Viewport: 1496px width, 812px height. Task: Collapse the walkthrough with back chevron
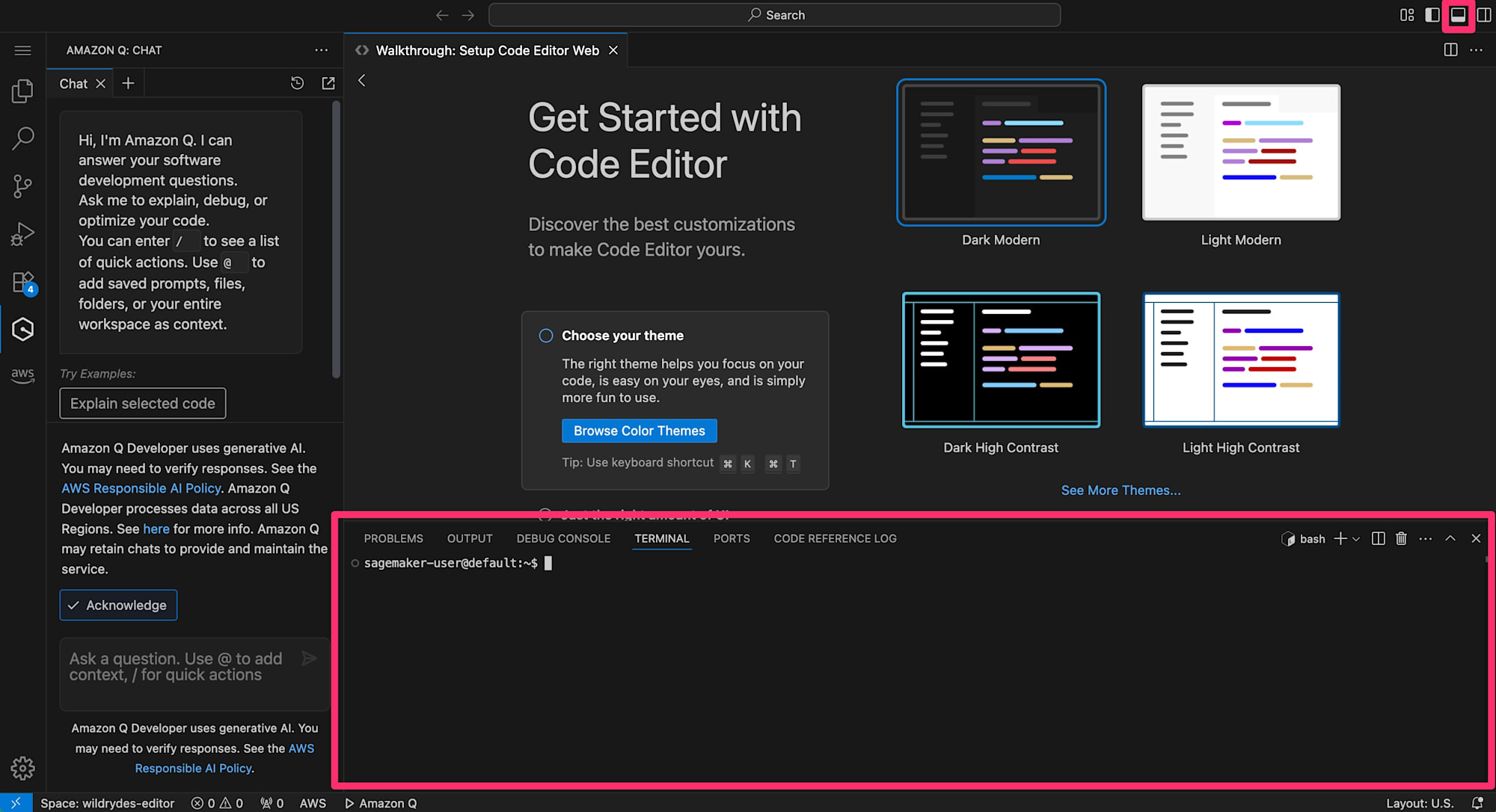[x=362, y=81]
